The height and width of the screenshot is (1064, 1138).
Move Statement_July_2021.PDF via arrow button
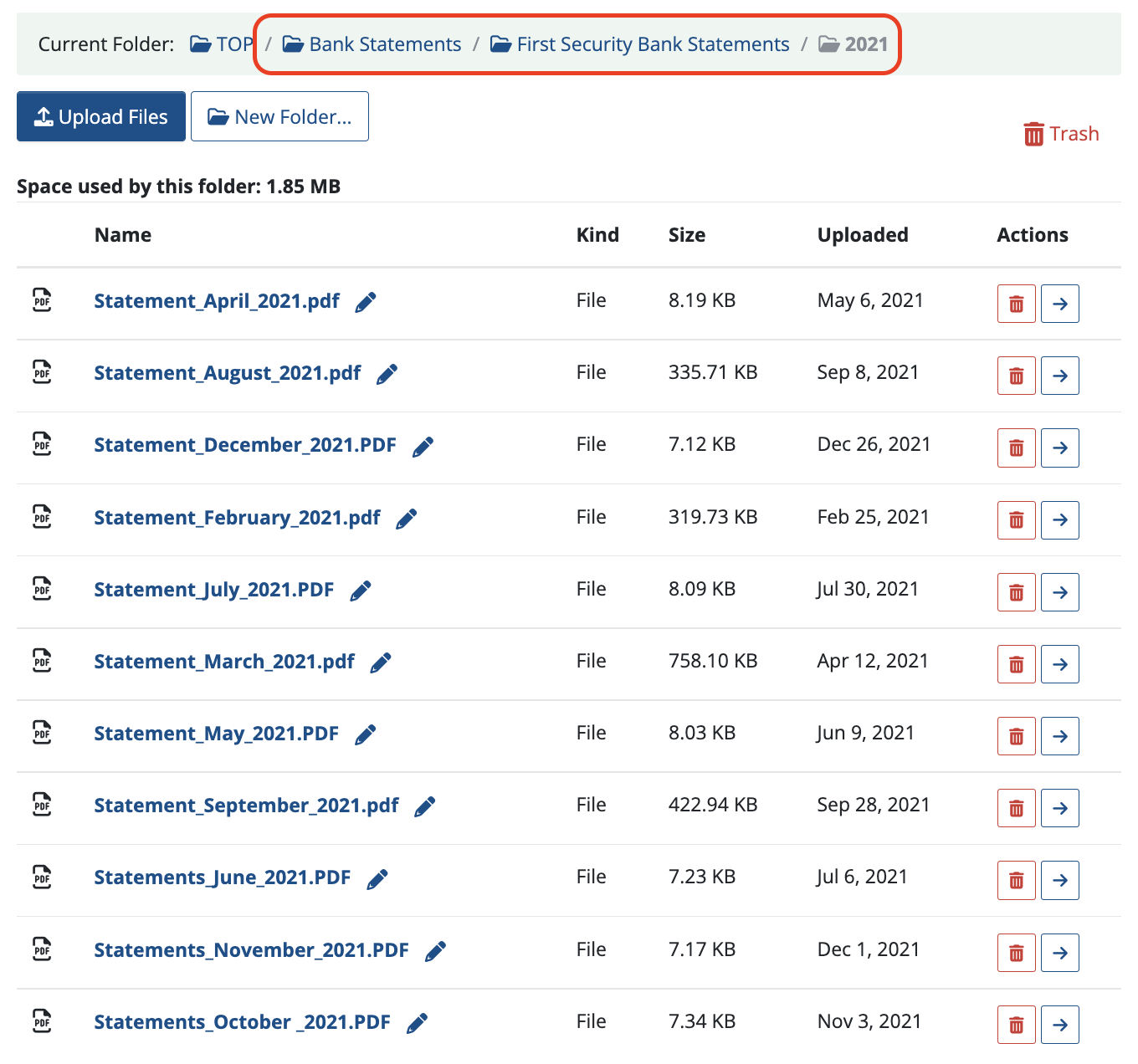(1060, 592)
